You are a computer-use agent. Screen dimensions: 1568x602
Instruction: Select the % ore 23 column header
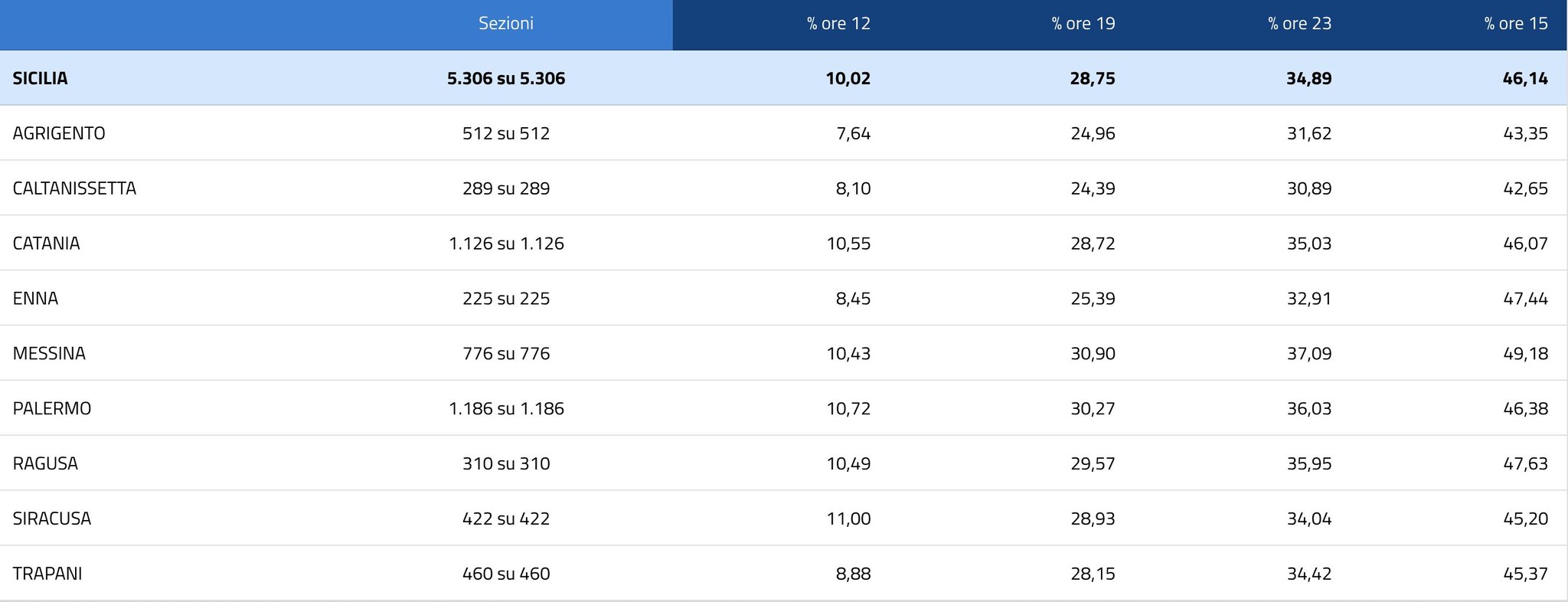1299,24
